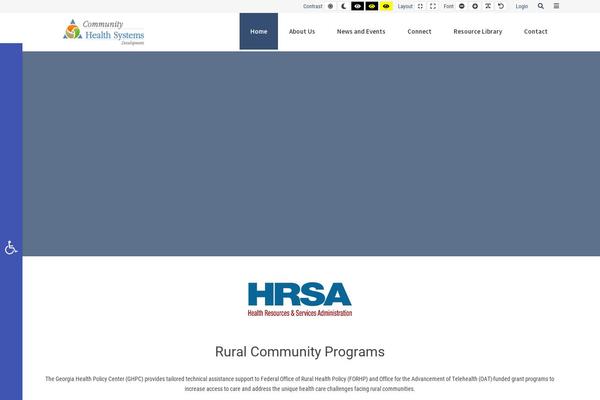Click the Contrast label
The height and width of the screenshot is (400, 600).
pos(313,6)
